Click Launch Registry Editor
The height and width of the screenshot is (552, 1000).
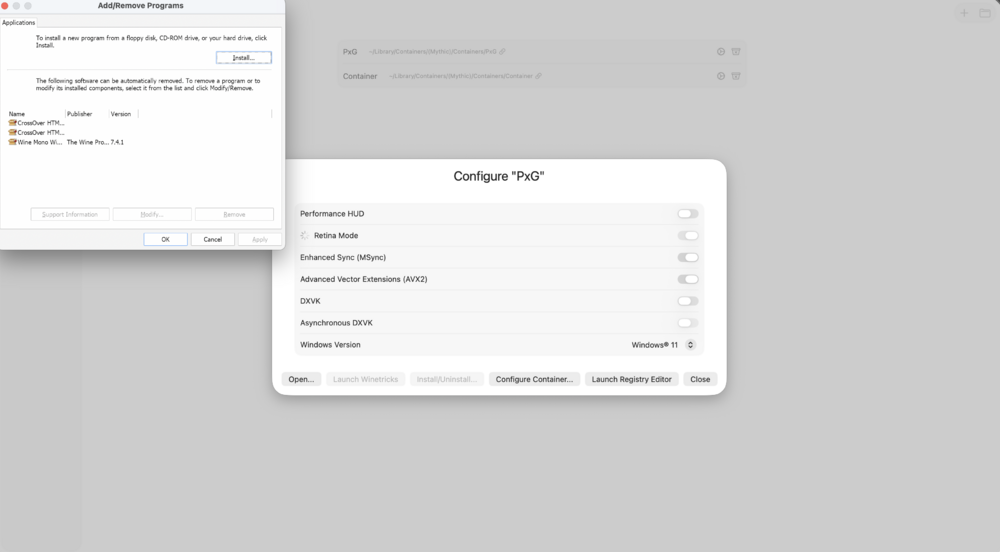click(x=631, y=379)
